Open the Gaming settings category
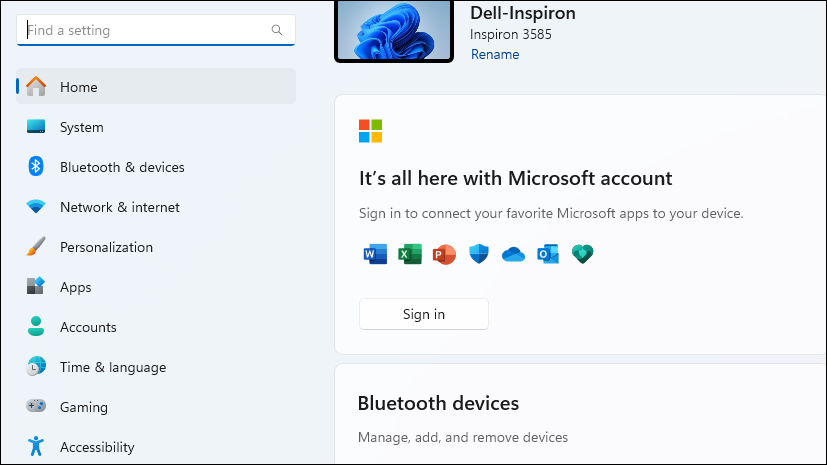 pos(84,407)
